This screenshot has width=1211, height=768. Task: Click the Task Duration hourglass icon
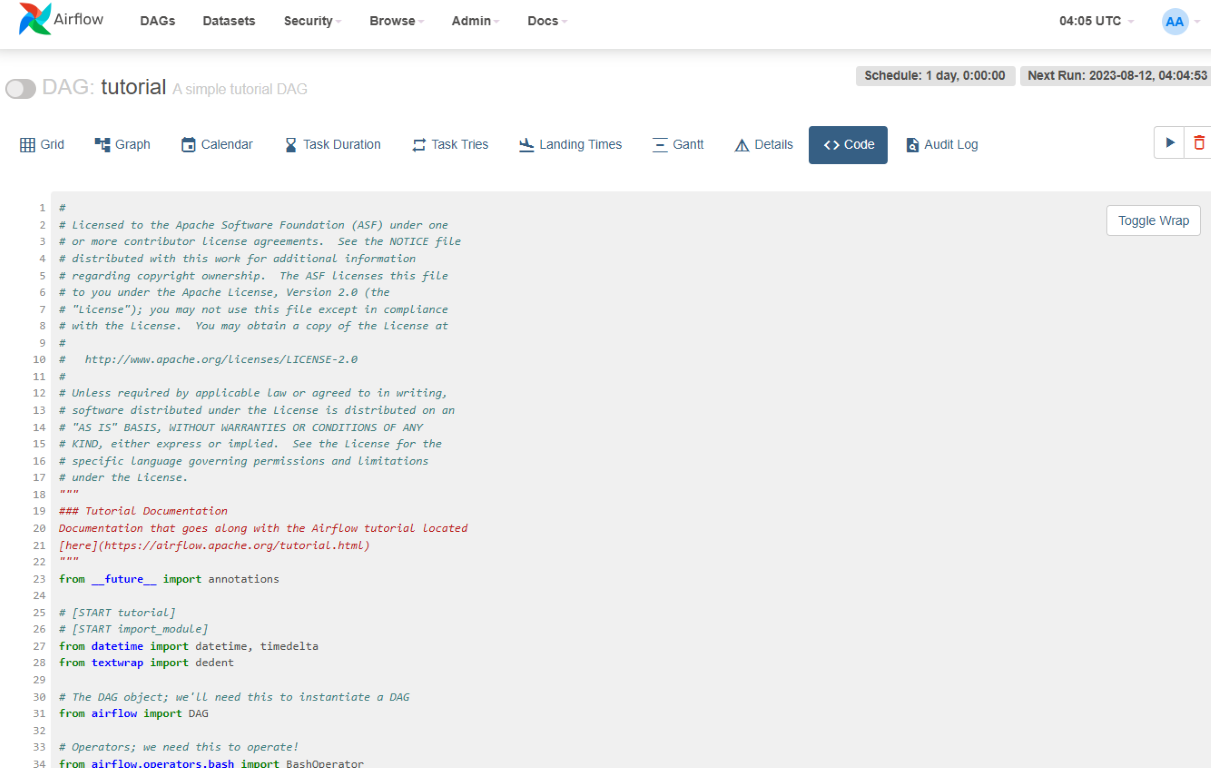pos(291,145)
